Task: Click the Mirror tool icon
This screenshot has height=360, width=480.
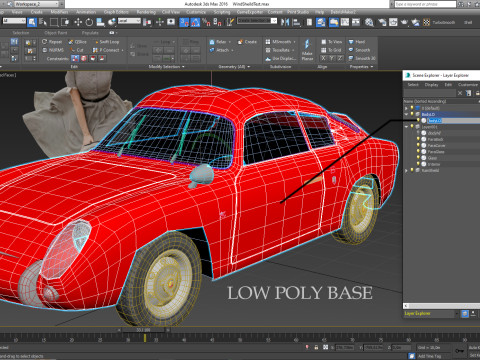Action: tap(285, 22)
